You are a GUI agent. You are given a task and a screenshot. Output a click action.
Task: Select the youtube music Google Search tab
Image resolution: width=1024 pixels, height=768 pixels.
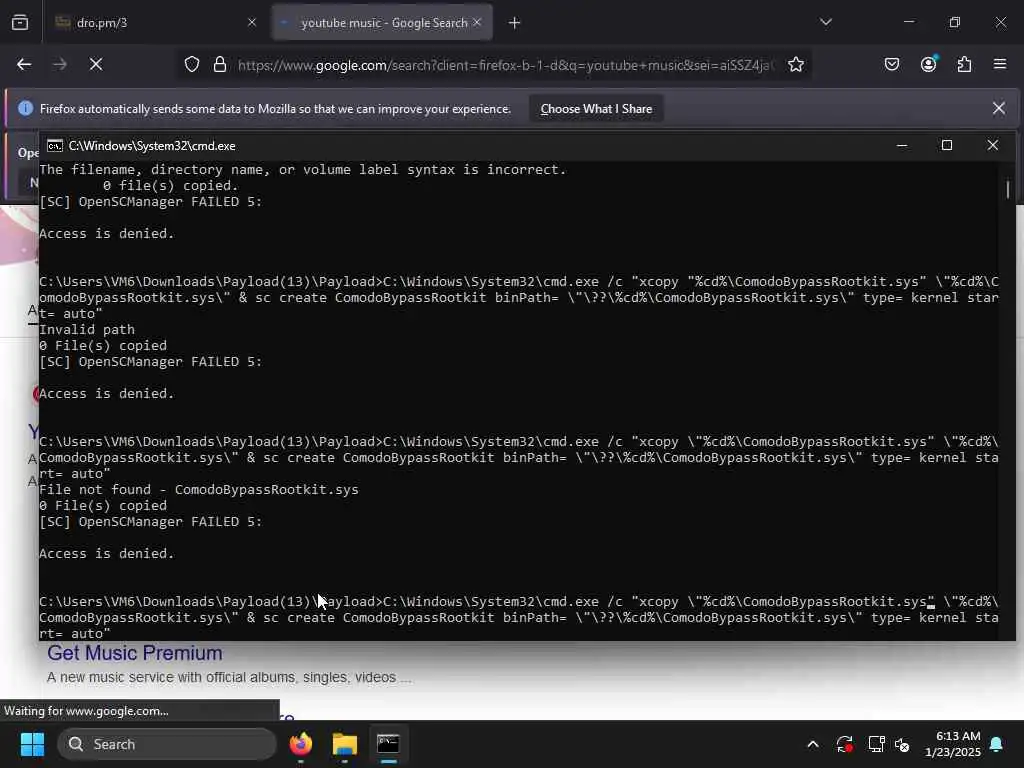coord(383,23)
